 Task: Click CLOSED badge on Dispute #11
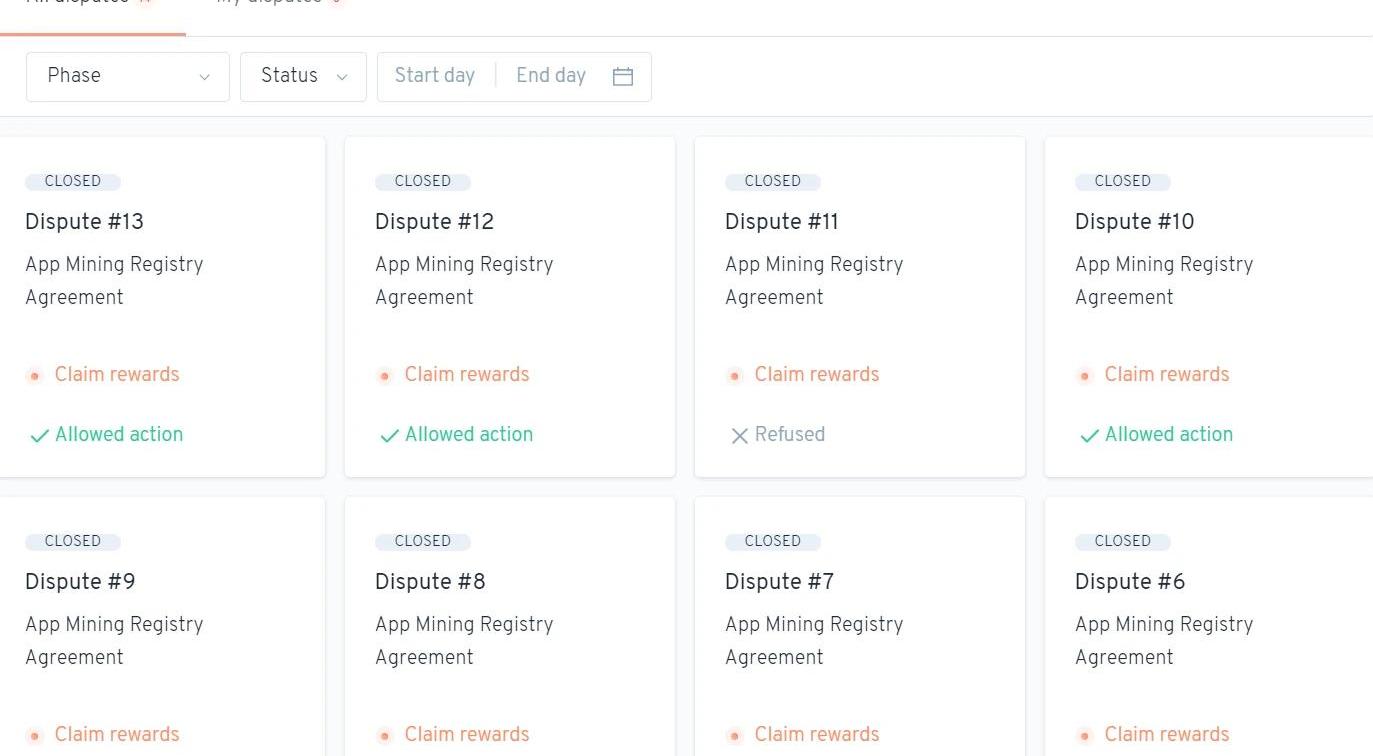(773, 181)
